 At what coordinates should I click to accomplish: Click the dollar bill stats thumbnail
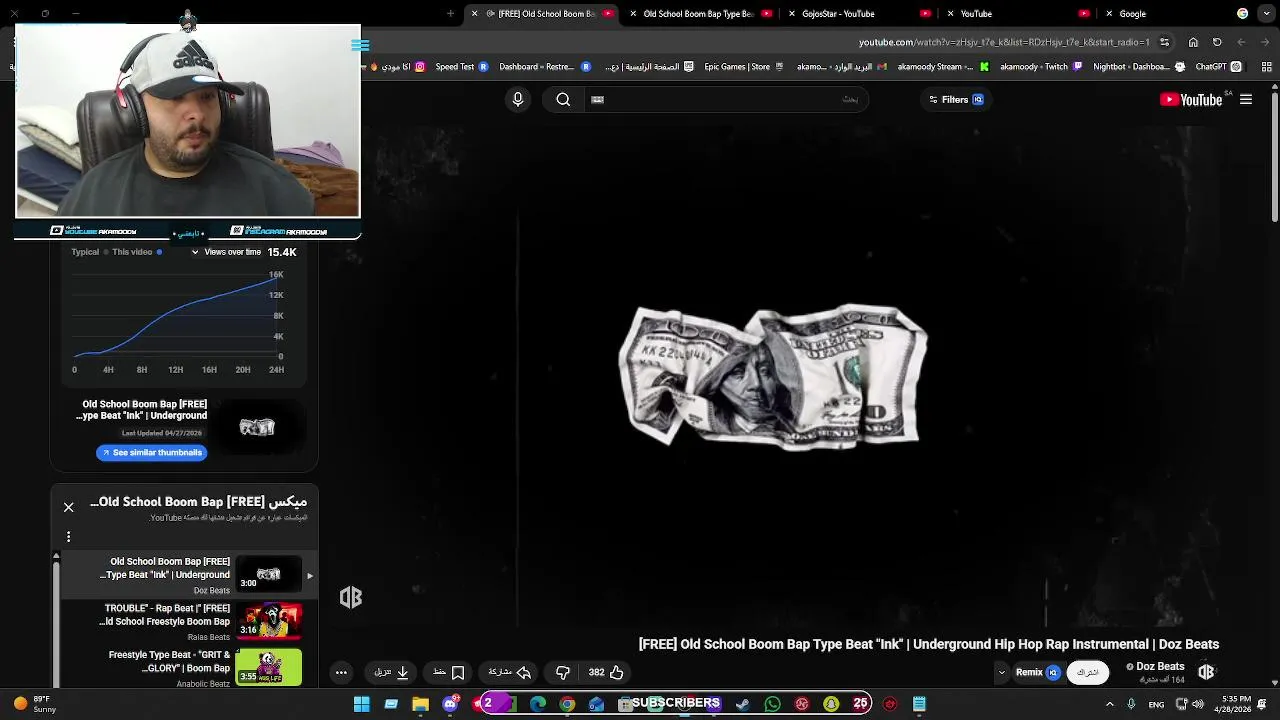[257, 427]
